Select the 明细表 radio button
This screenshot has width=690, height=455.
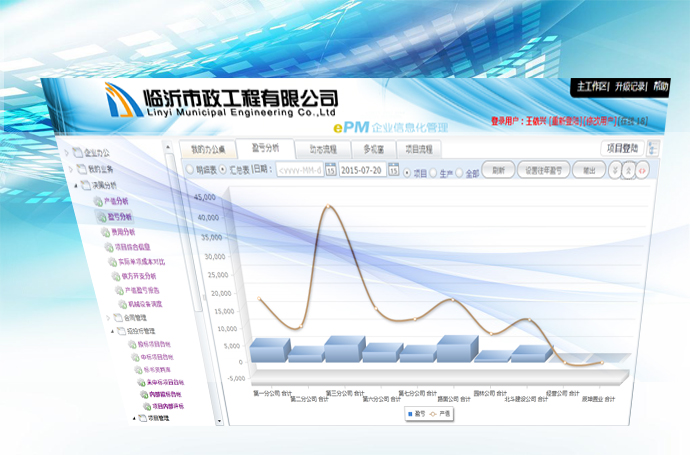click(190, 169)
